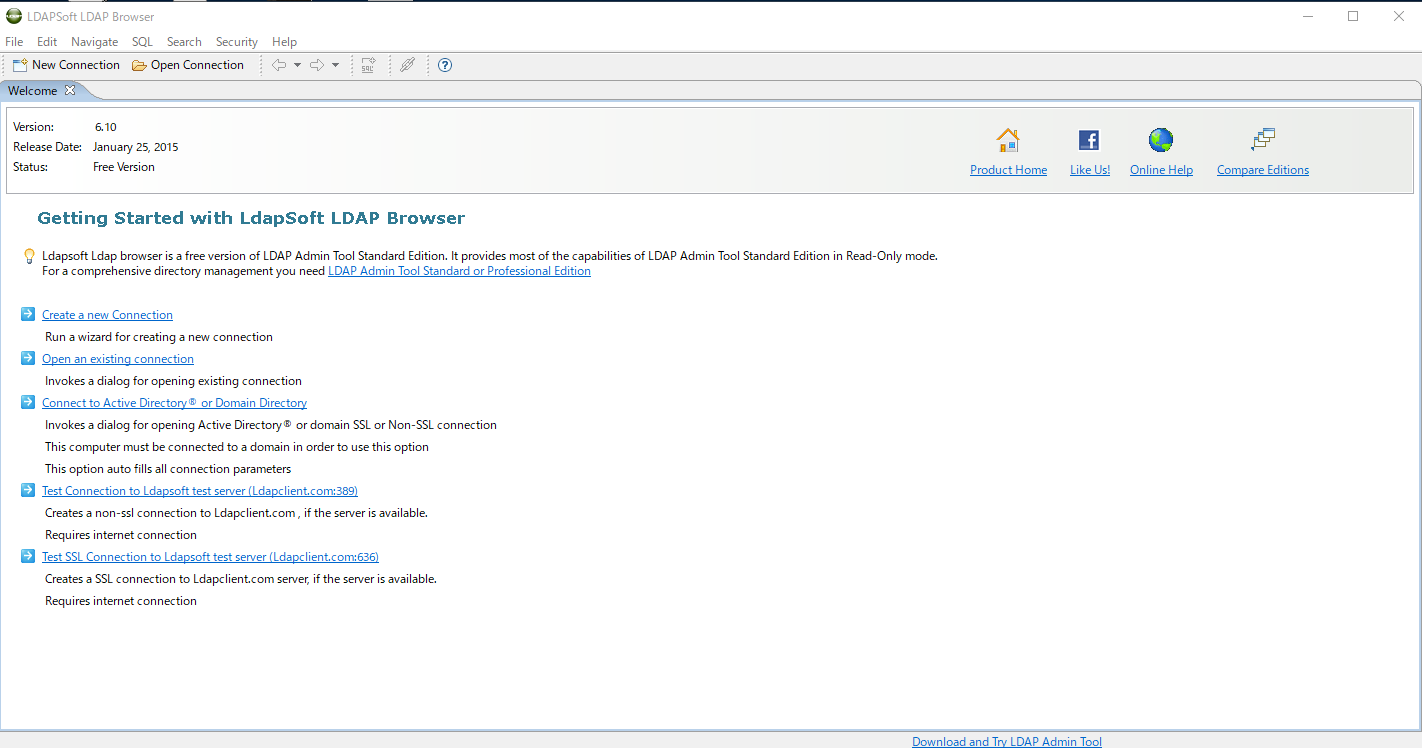
Task: Click Test SSL Connection to Ldapclient.com:636 link
Action: [x=210, y=557]
